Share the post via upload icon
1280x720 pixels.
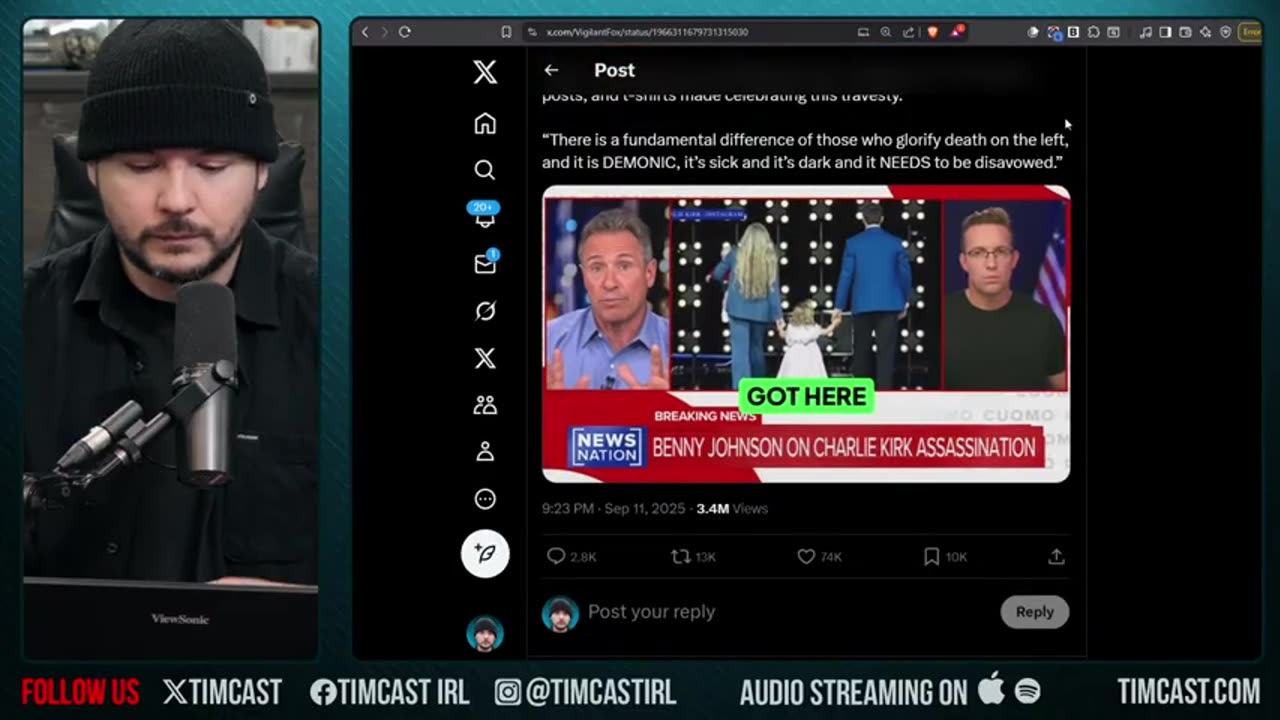pyautogui.click(x=1056, y=556)
